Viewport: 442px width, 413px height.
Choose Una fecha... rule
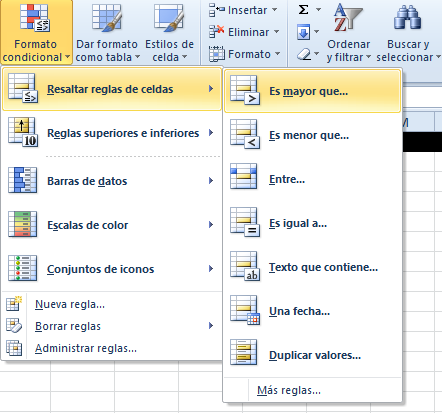[312, 311]
